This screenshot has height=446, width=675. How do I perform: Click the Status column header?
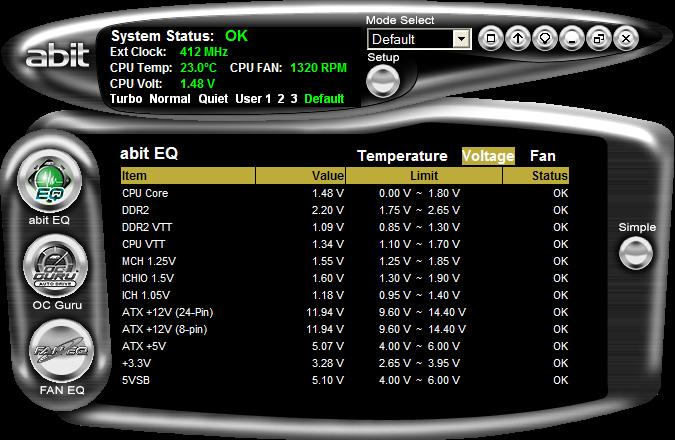[x=536, y=176]
